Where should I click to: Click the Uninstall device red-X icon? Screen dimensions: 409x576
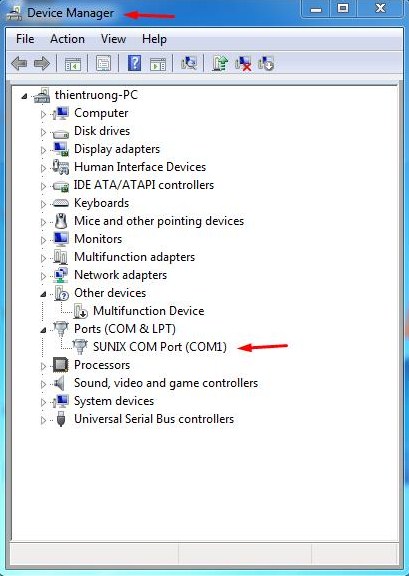click(243, 64)
